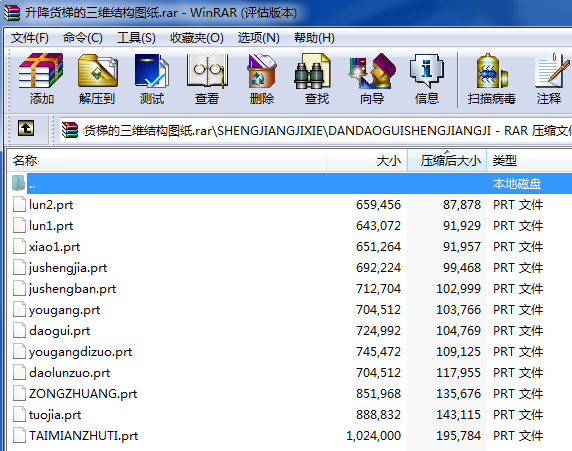Image resolution: width=572 pixels, height=451 pixels.
Task: Click file icon beside yougang.prt
Action: coord(19,309)
